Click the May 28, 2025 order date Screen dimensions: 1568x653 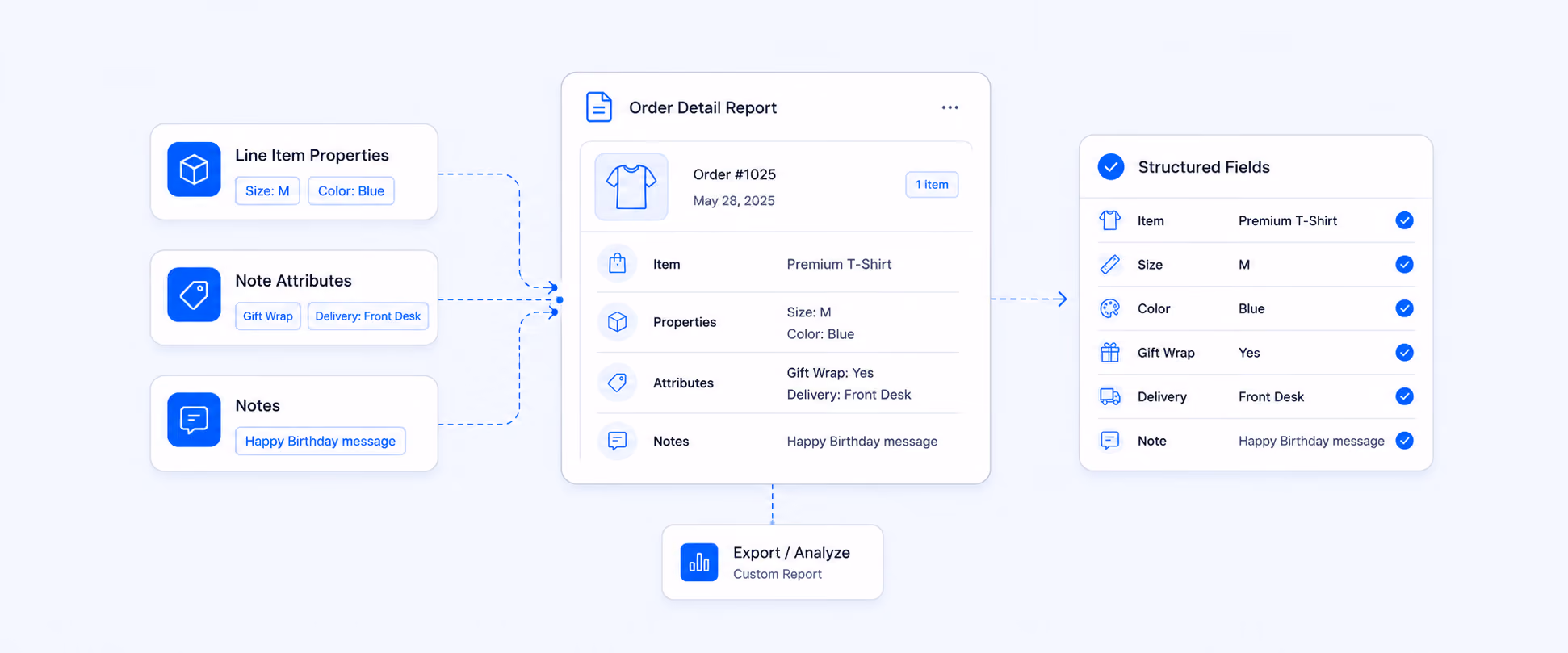point(734,200)
